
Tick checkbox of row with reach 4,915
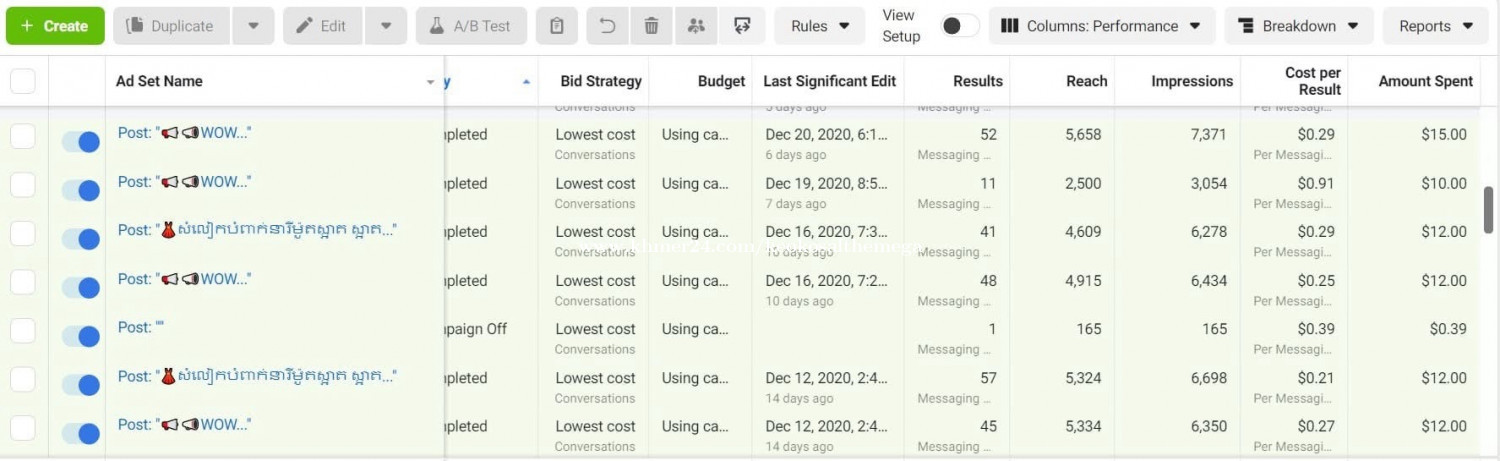(x=22, y=282)
